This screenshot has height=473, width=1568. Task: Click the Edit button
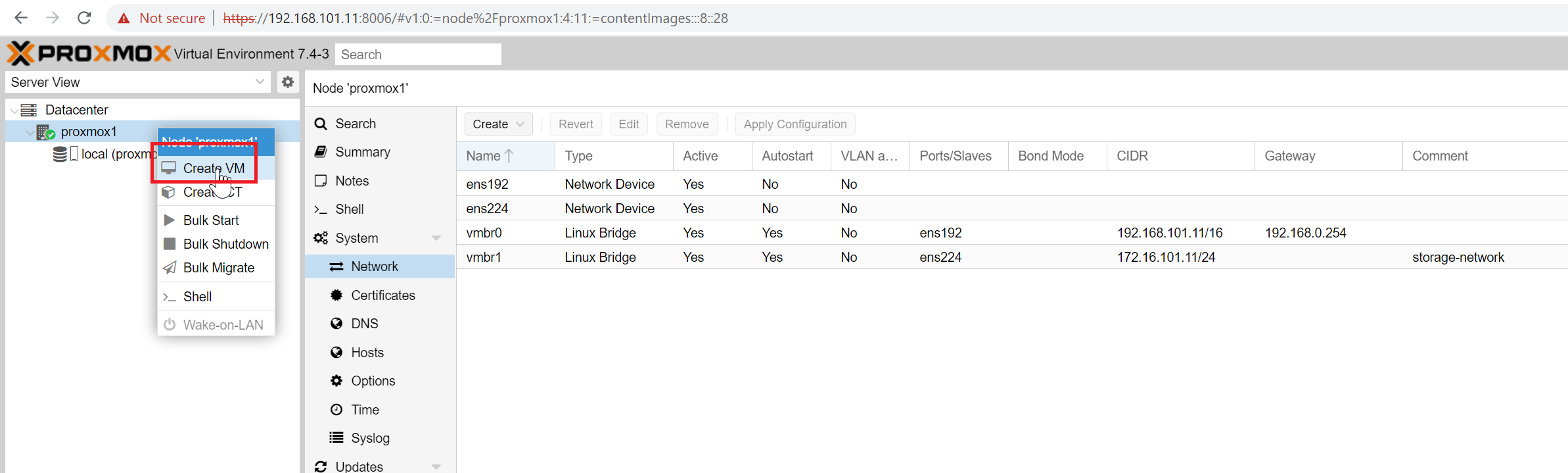(629, 124)
